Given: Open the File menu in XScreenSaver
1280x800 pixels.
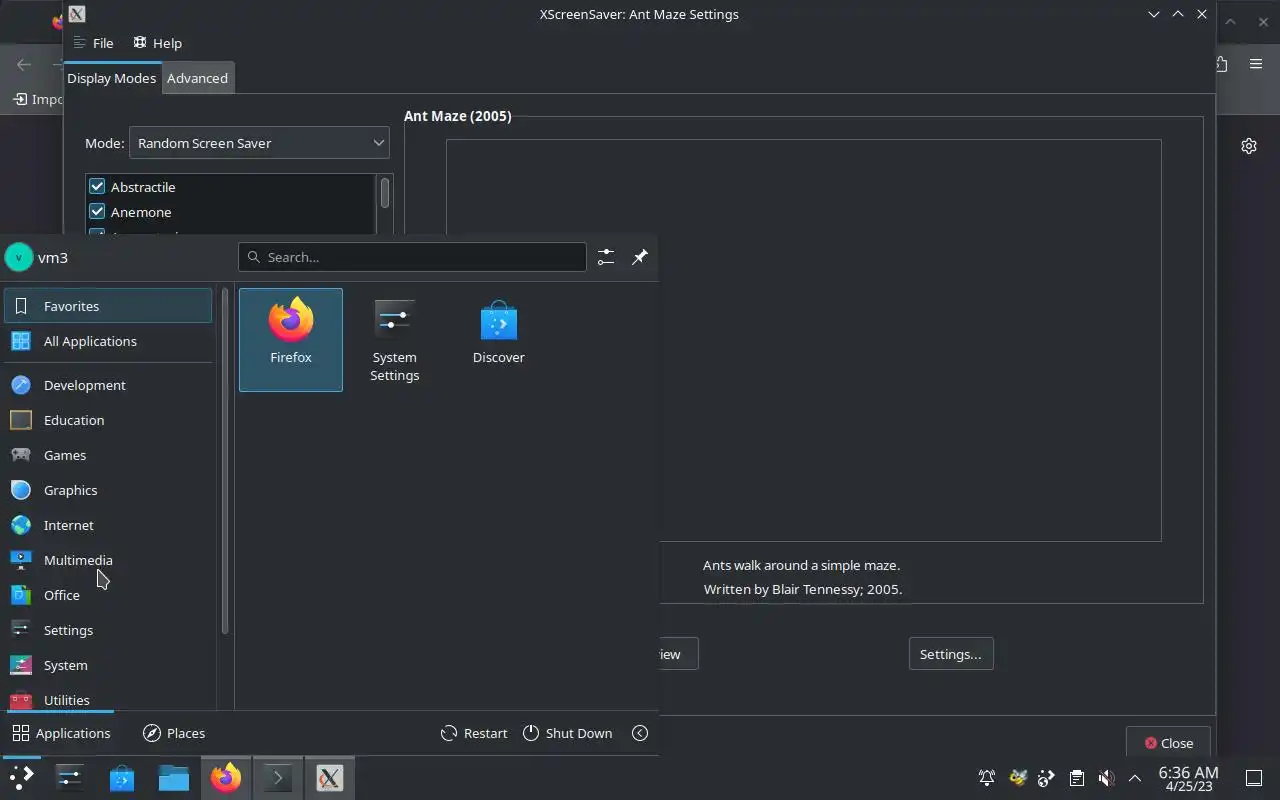Looking at the screenshot, I should [93, 43].
